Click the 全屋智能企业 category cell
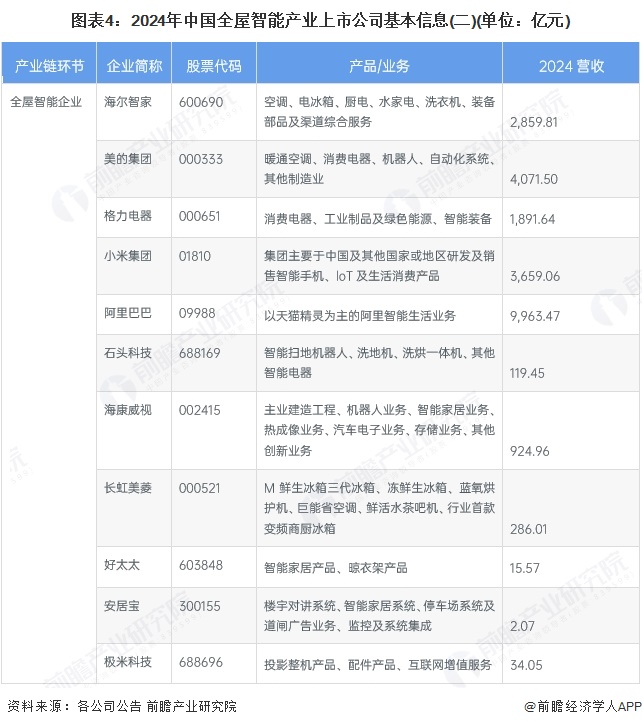This screenshot has height=727, width=642. click(x=47, y=102)
